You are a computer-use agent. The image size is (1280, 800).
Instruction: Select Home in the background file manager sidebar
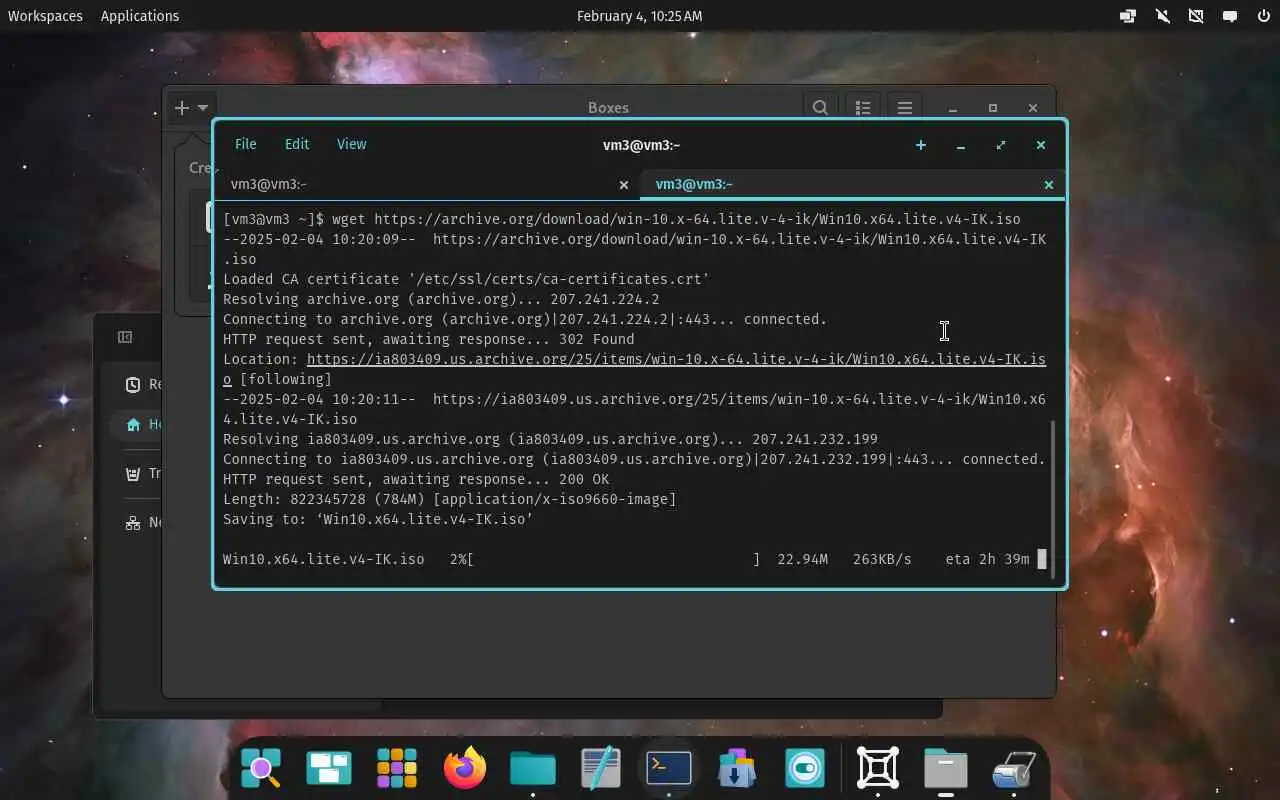click(145, 424)
